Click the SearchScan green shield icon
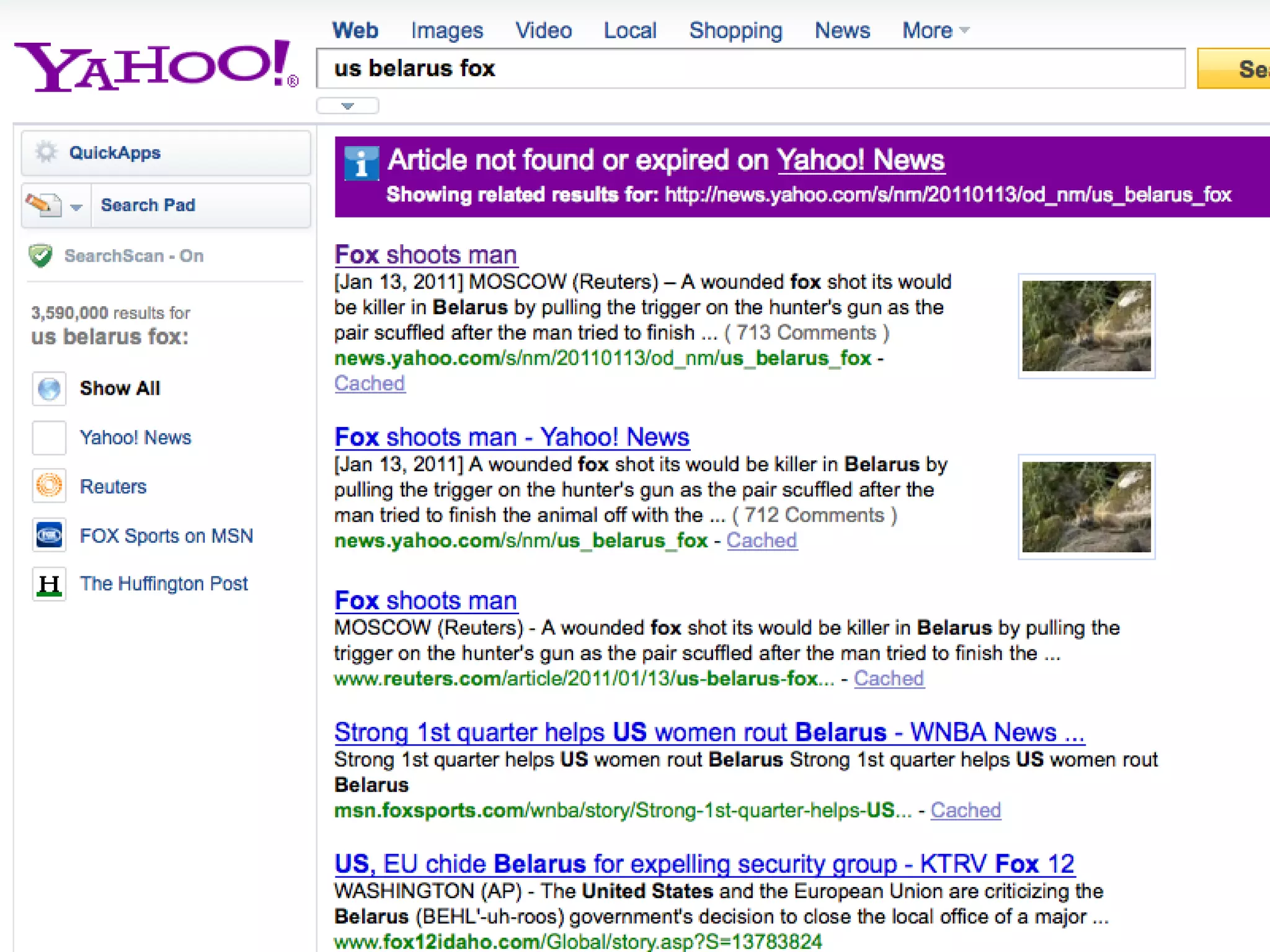The height and width of the screenshot is (952, 1270). point(41,255)
